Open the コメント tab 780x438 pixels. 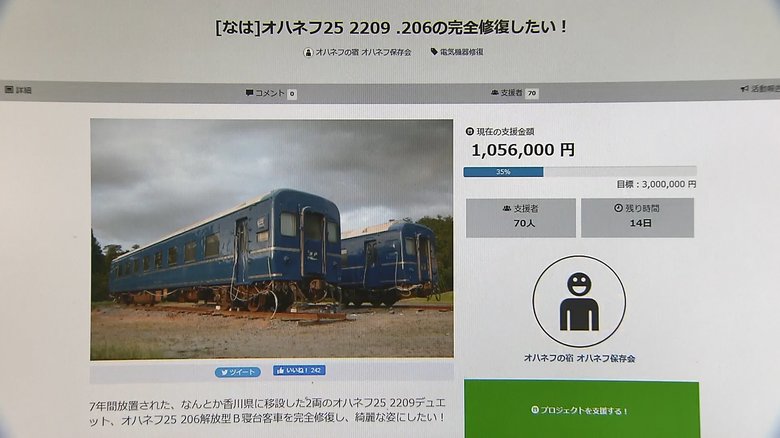pyautogui.click(x=271, y=93)
